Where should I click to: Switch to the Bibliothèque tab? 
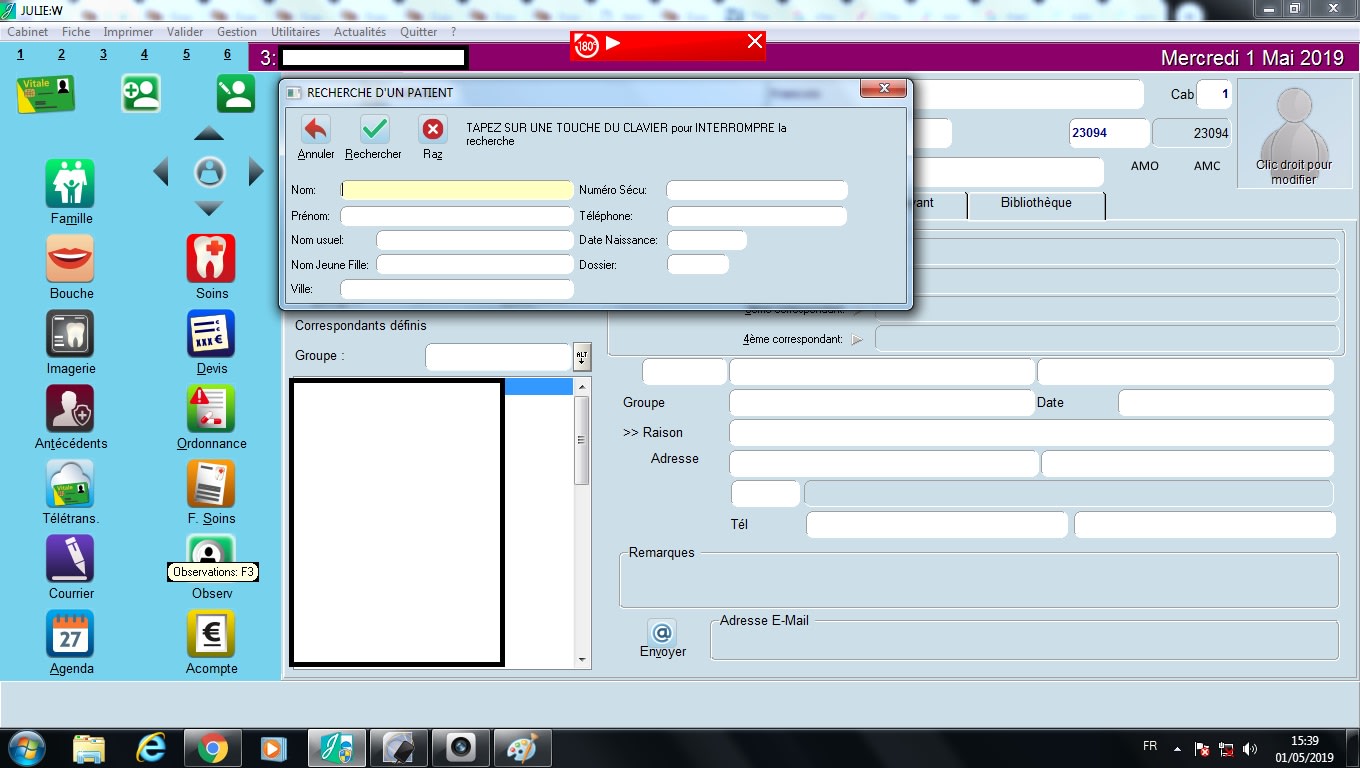coord(1035,203)
